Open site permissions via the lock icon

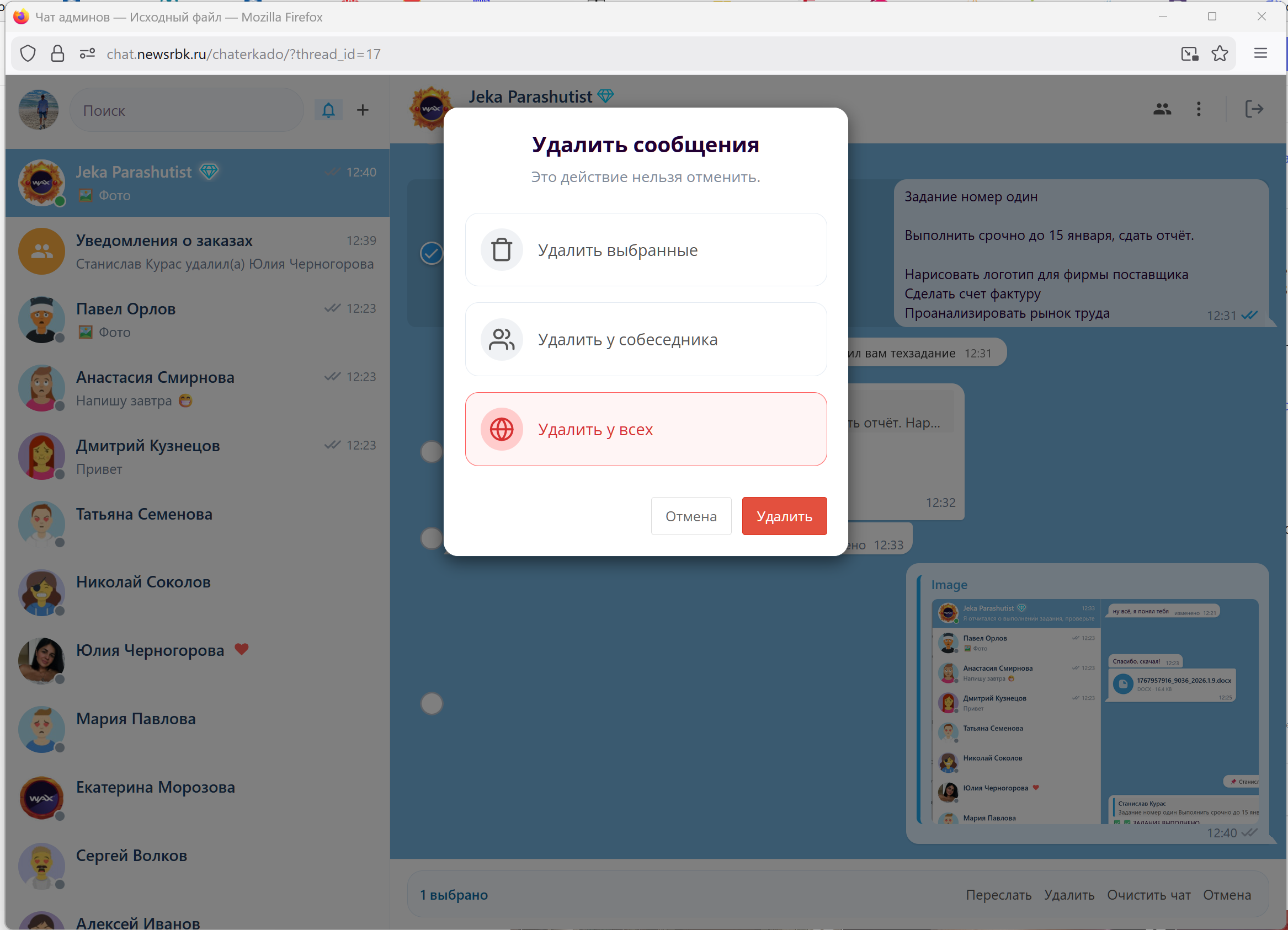pos(57,53)
